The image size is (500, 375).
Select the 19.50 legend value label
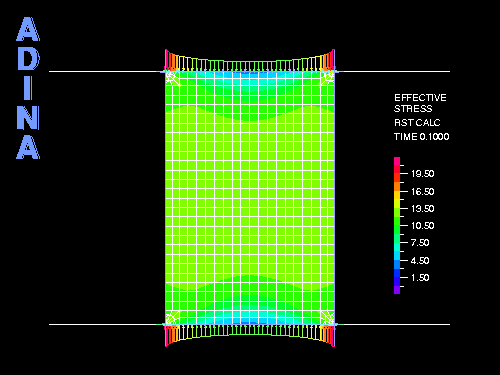tap(422, 174)
